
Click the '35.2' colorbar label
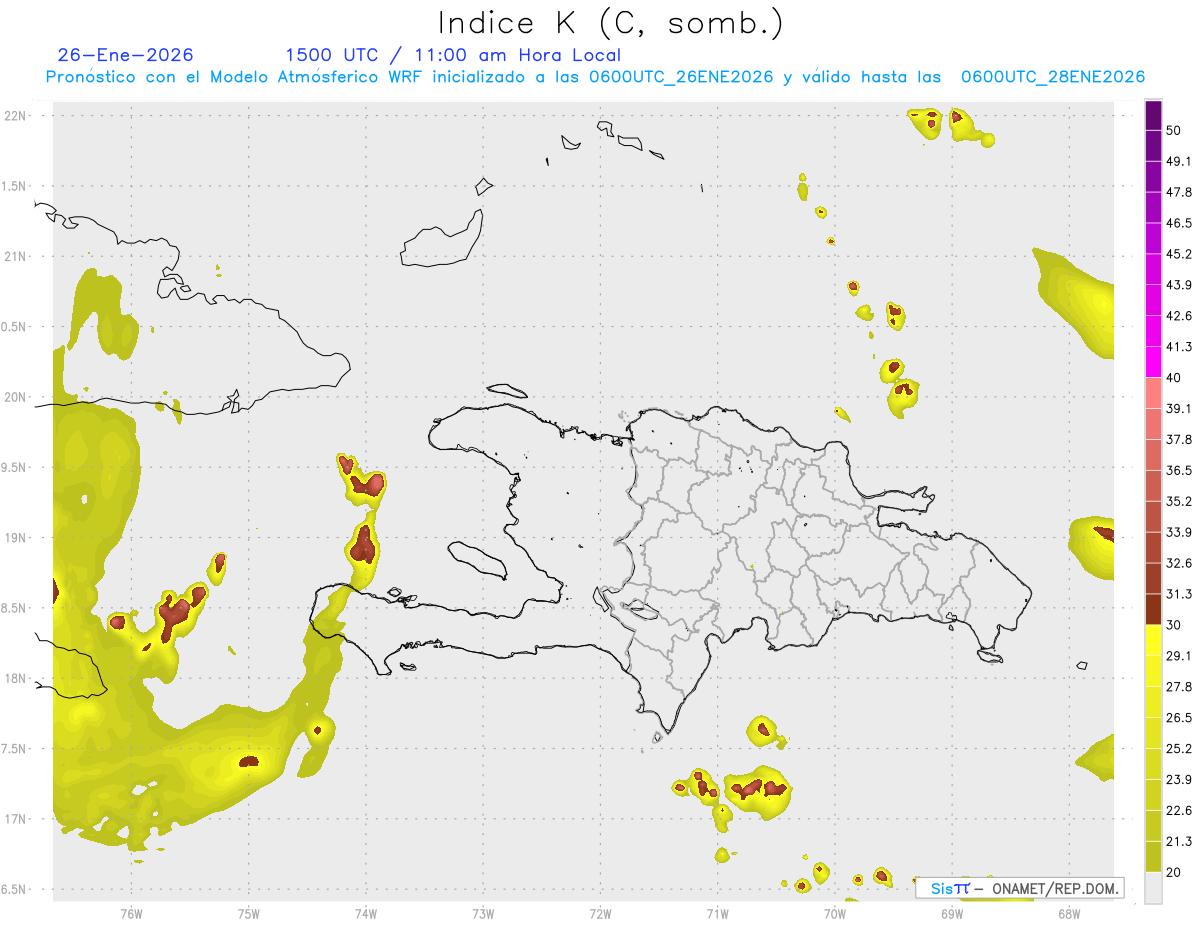click(x=1179, y=501)
